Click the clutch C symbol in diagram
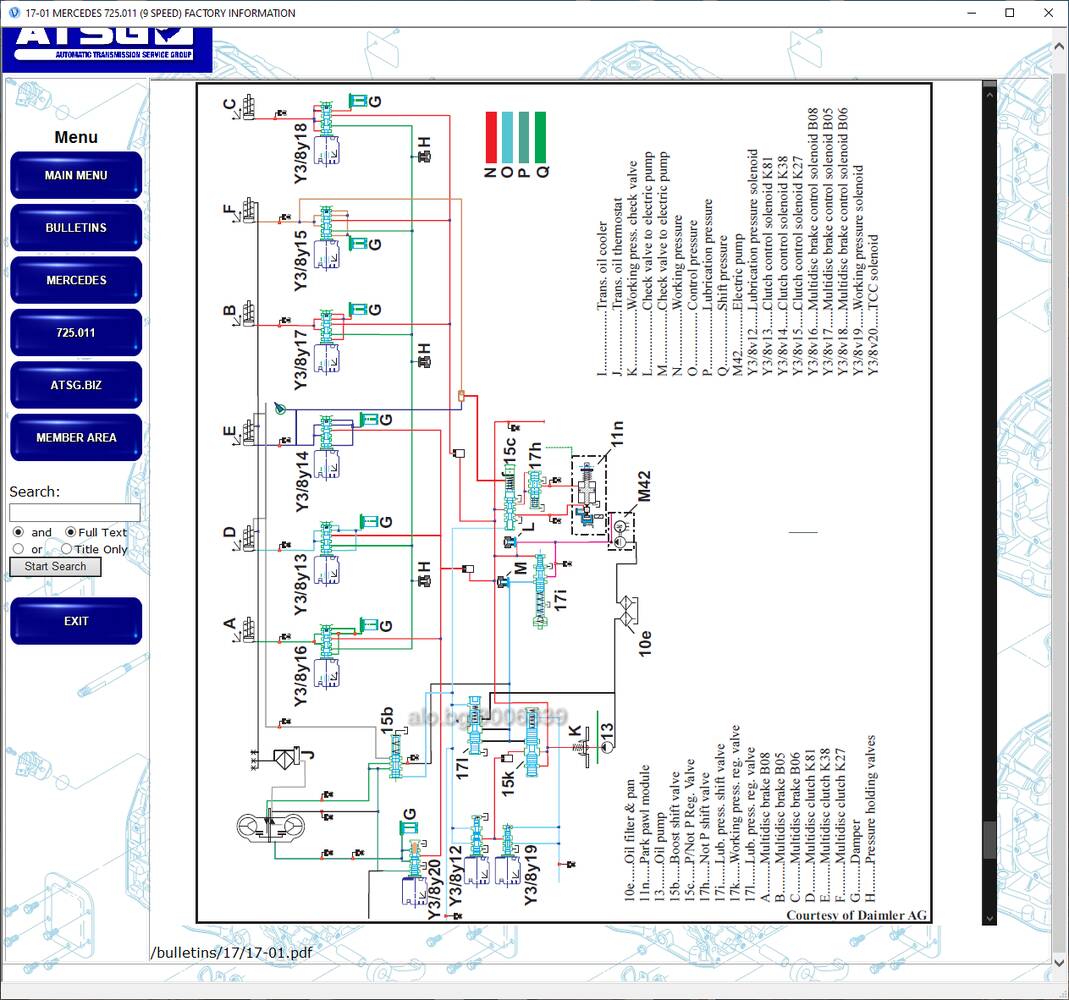The width and height of the screenshot is (1069, 1000). coord(250,108)
